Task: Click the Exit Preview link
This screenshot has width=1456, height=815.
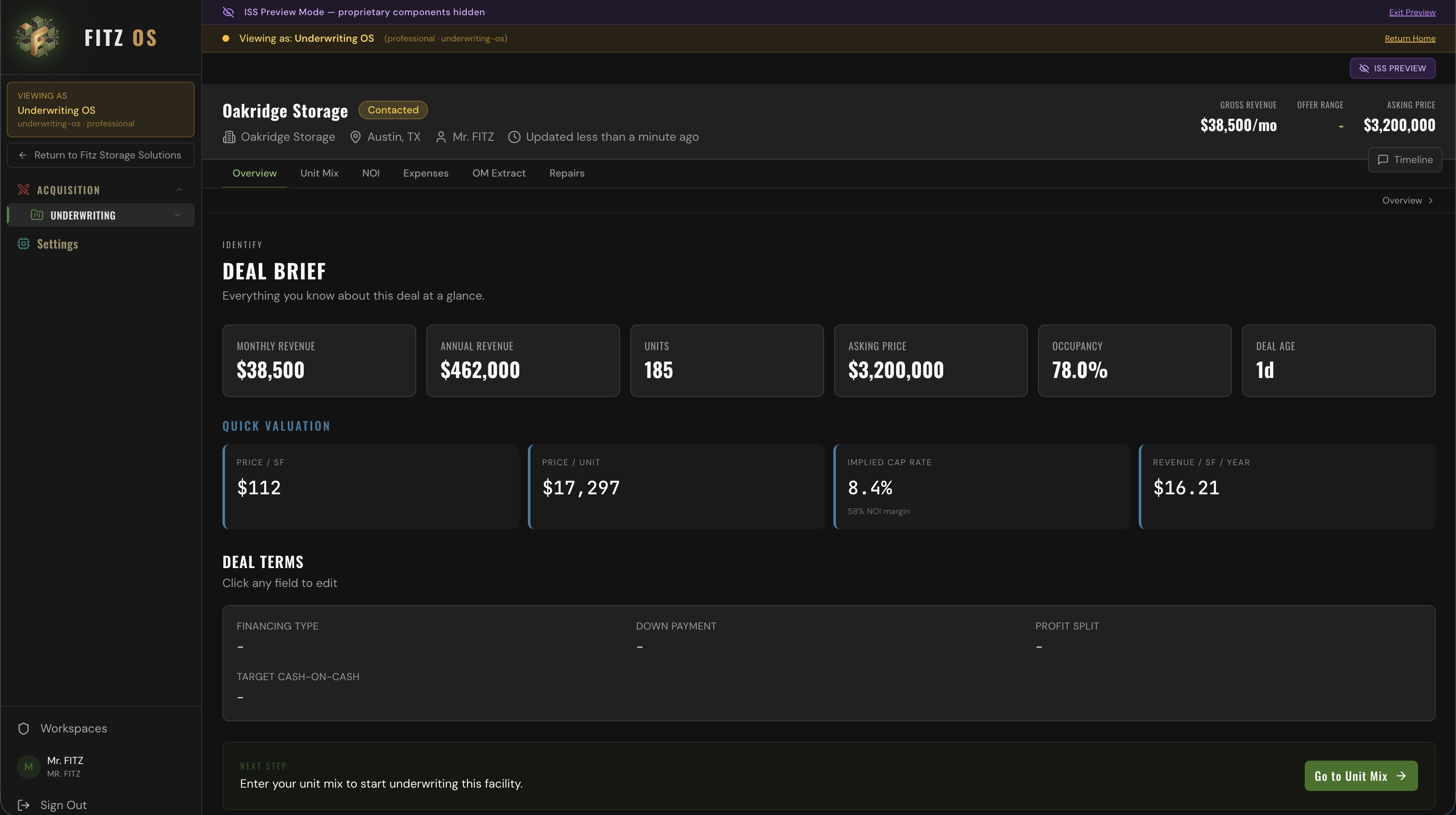Action: click(x=1412, y=12)
